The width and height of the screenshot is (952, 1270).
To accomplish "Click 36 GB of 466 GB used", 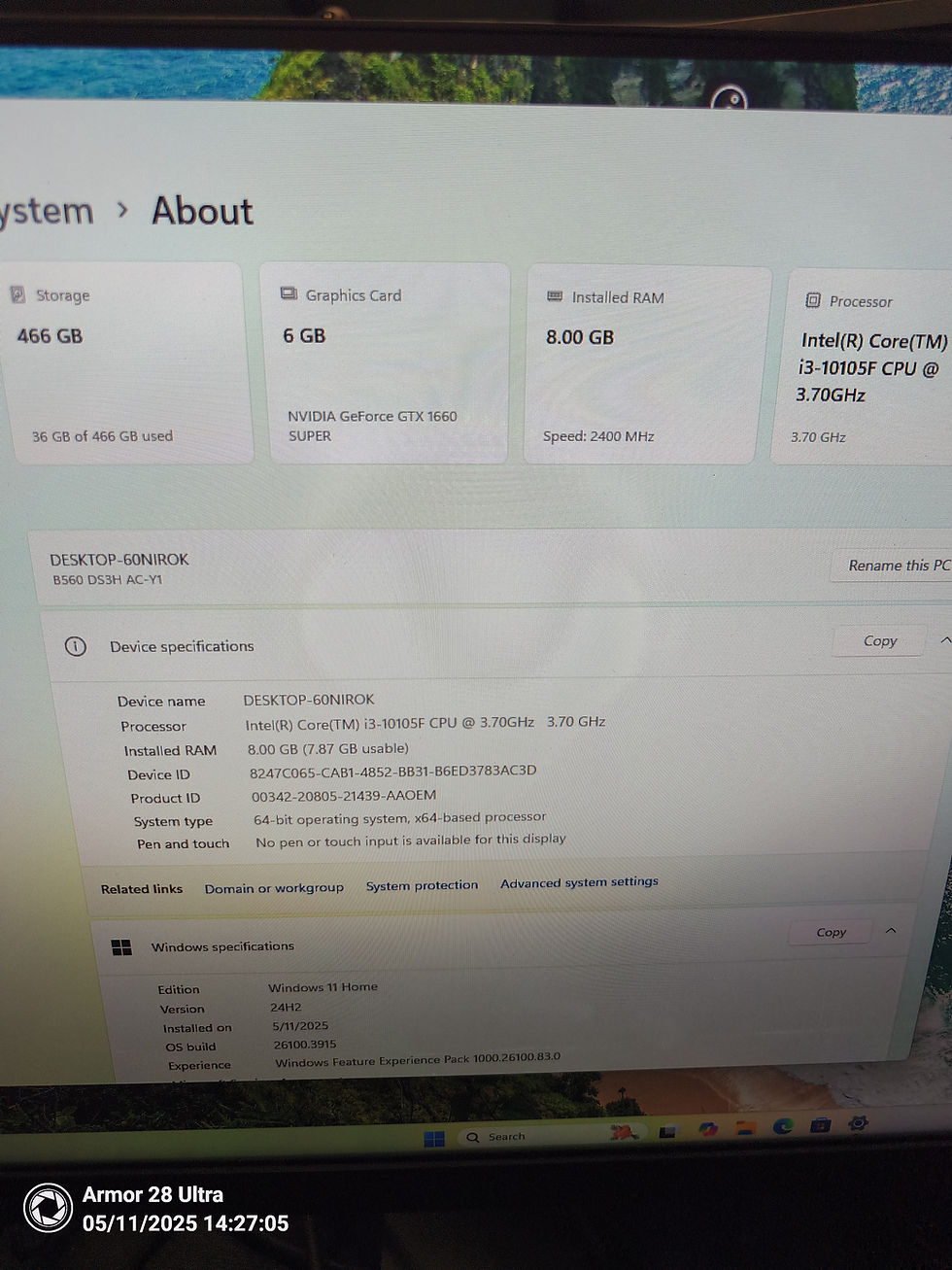I will tap(102, 436).
